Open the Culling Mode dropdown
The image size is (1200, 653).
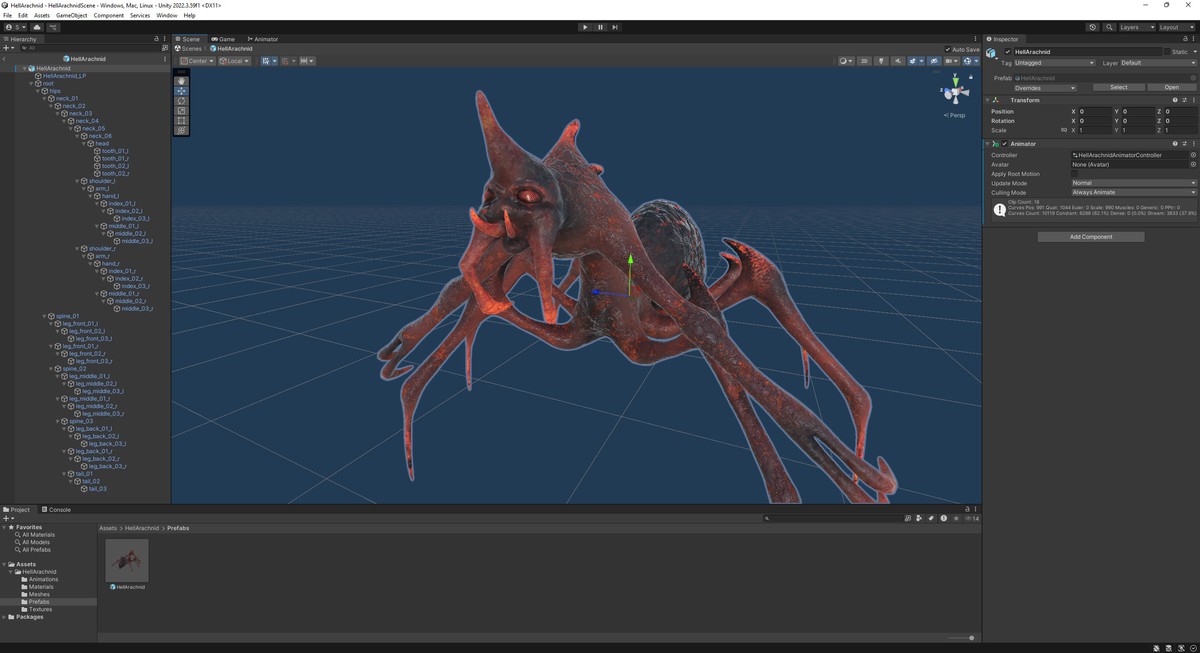pos(1134,192)
